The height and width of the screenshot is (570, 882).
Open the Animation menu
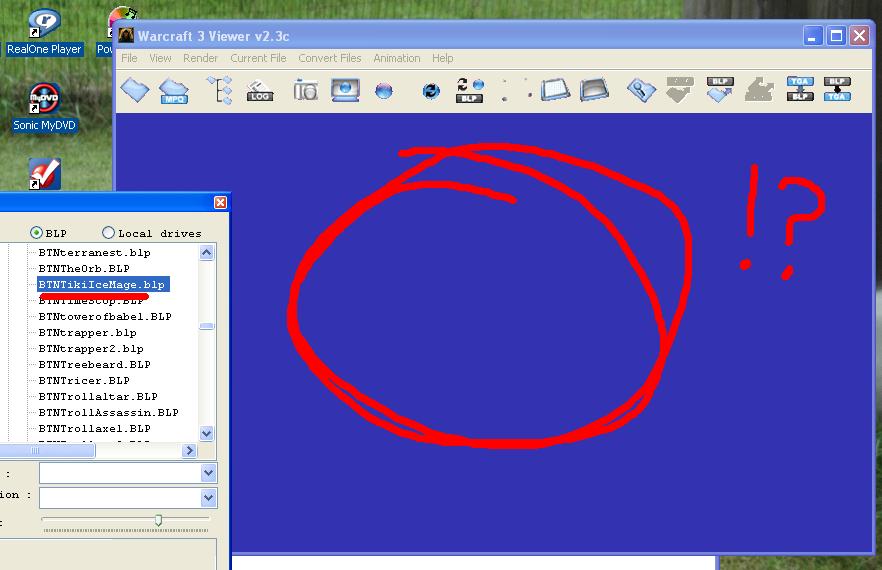tap(397, 58)
